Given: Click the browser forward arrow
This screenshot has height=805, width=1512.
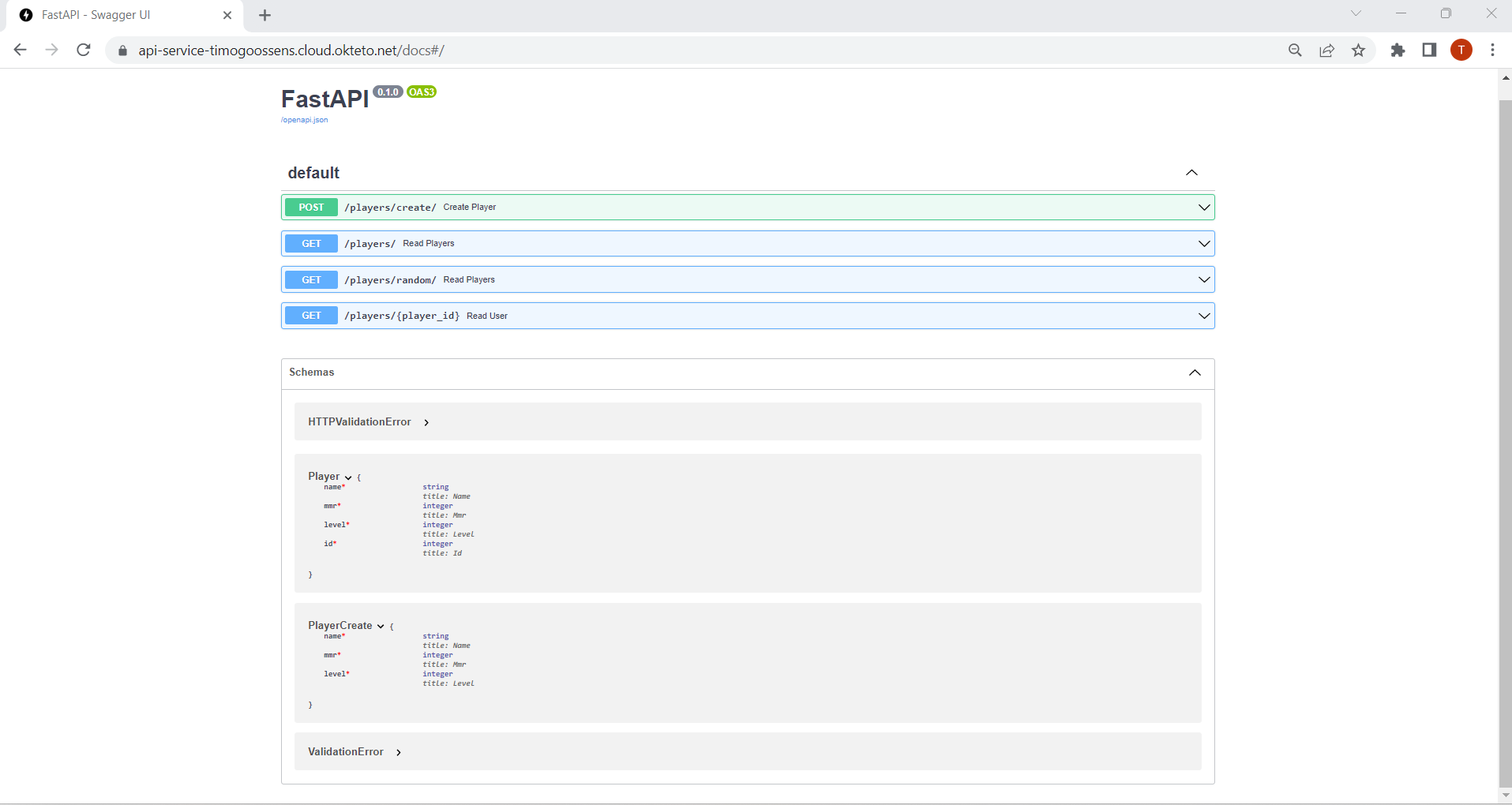Looking at the screenshot, I should pos(52,50).
